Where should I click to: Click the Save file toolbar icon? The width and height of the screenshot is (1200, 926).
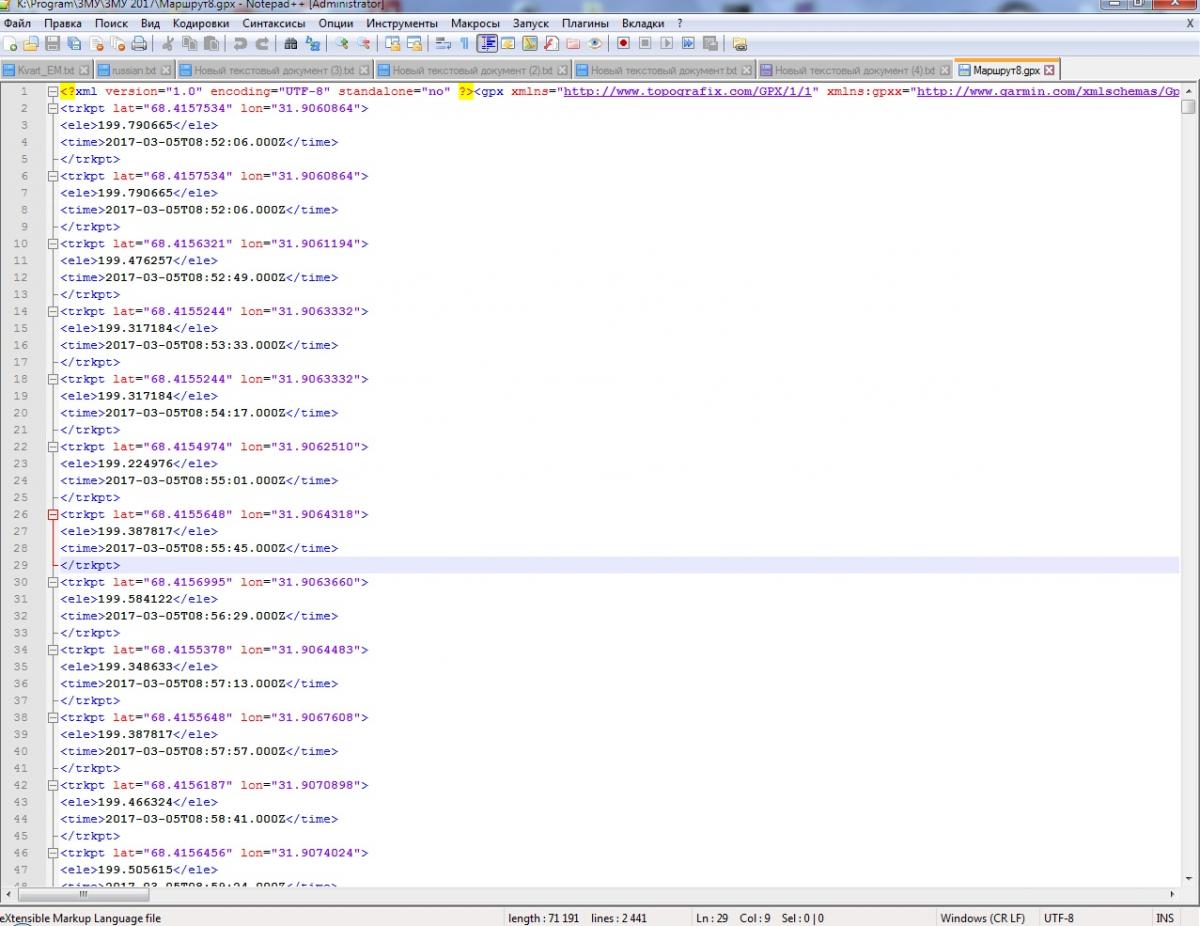click(53, 44)
